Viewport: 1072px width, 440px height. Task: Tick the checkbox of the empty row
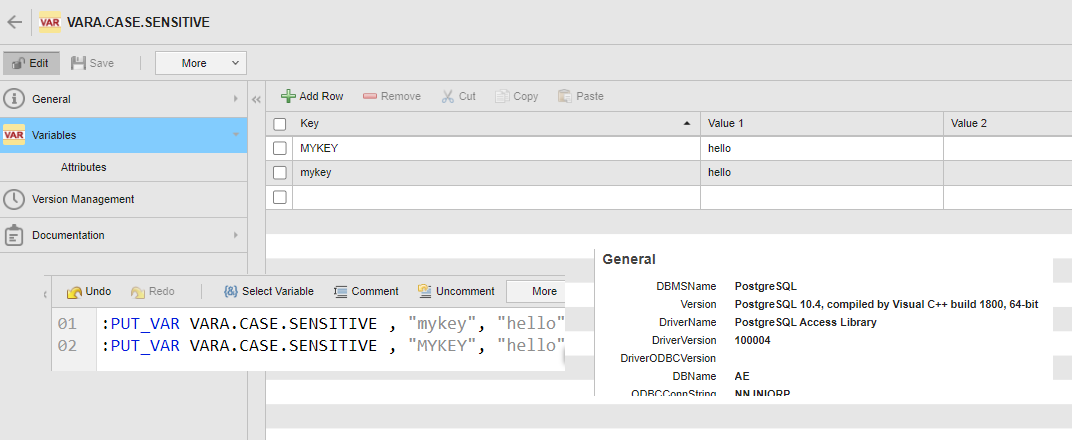pyautogui.click(x=280, y=197)
